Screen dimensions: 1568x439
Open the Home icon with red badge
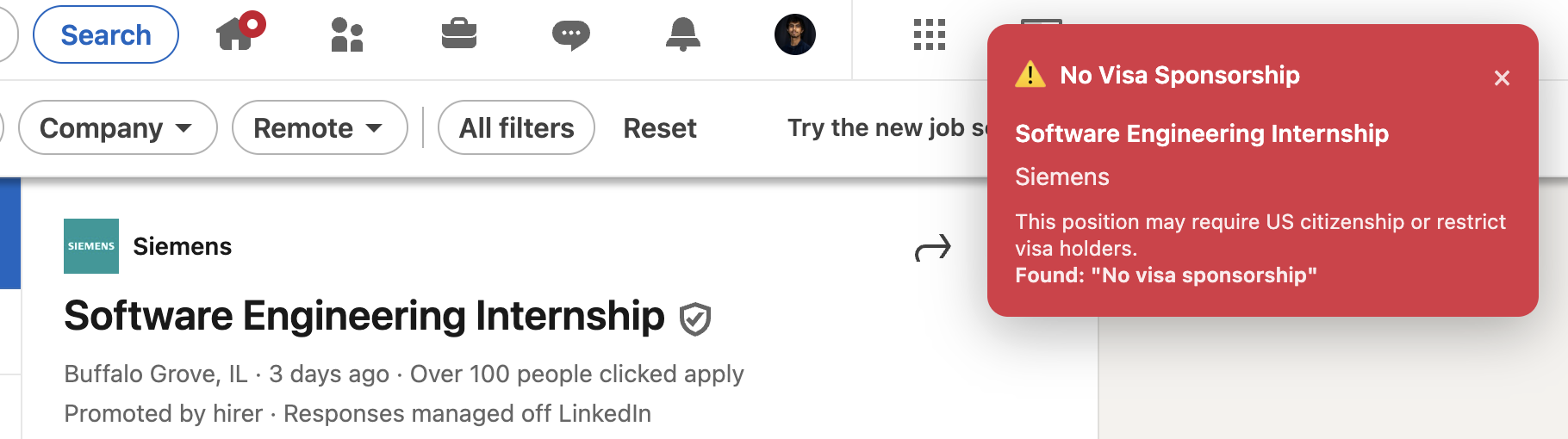click(x=237, y=34)
